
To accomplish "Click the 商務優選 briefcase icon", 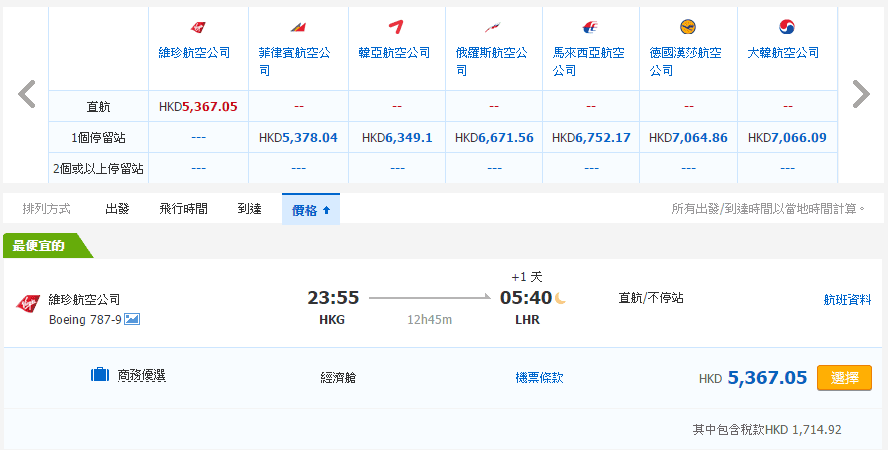I will click(x=100, y=376).
